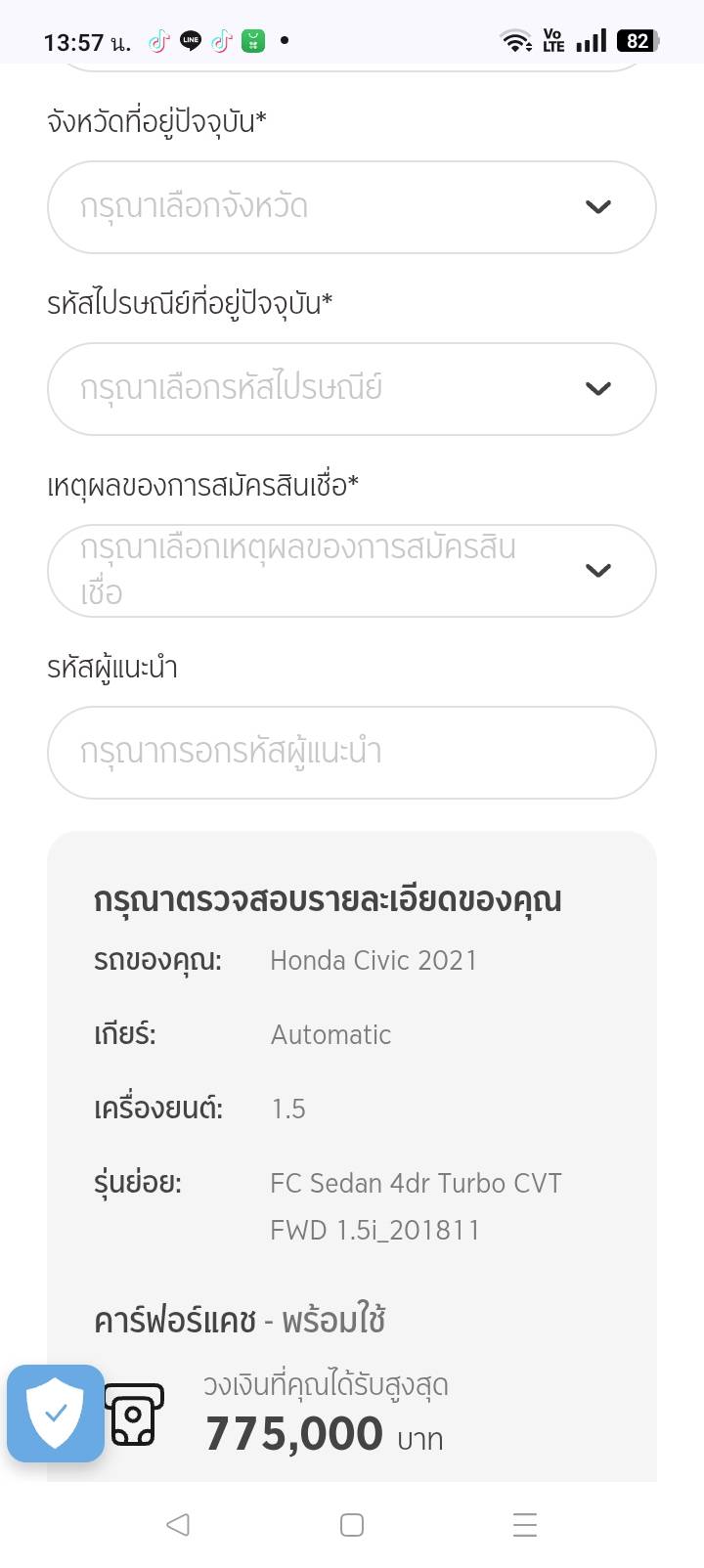This screenshot has height=1568, width=704.
Task: Expand the postal code (รหัสไปรษณีย์) dropdown
Action: [351, 389]
